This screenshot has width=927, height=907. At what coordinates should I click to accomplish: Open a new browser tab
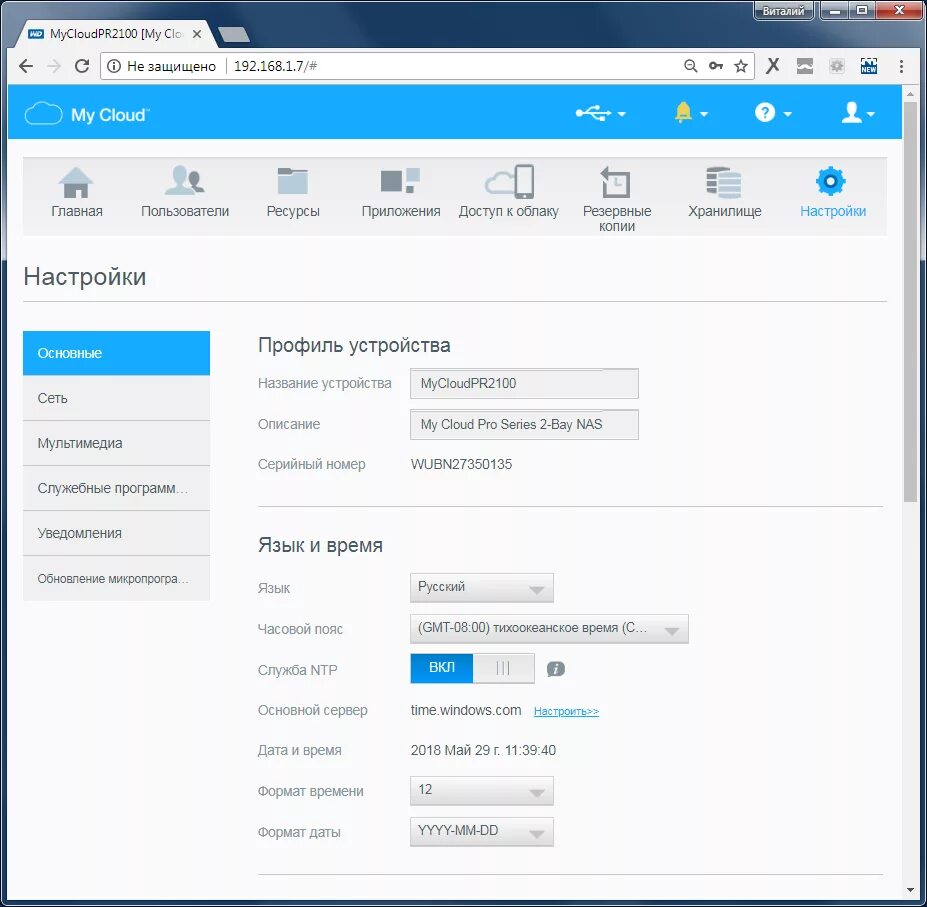click(234, 34)
